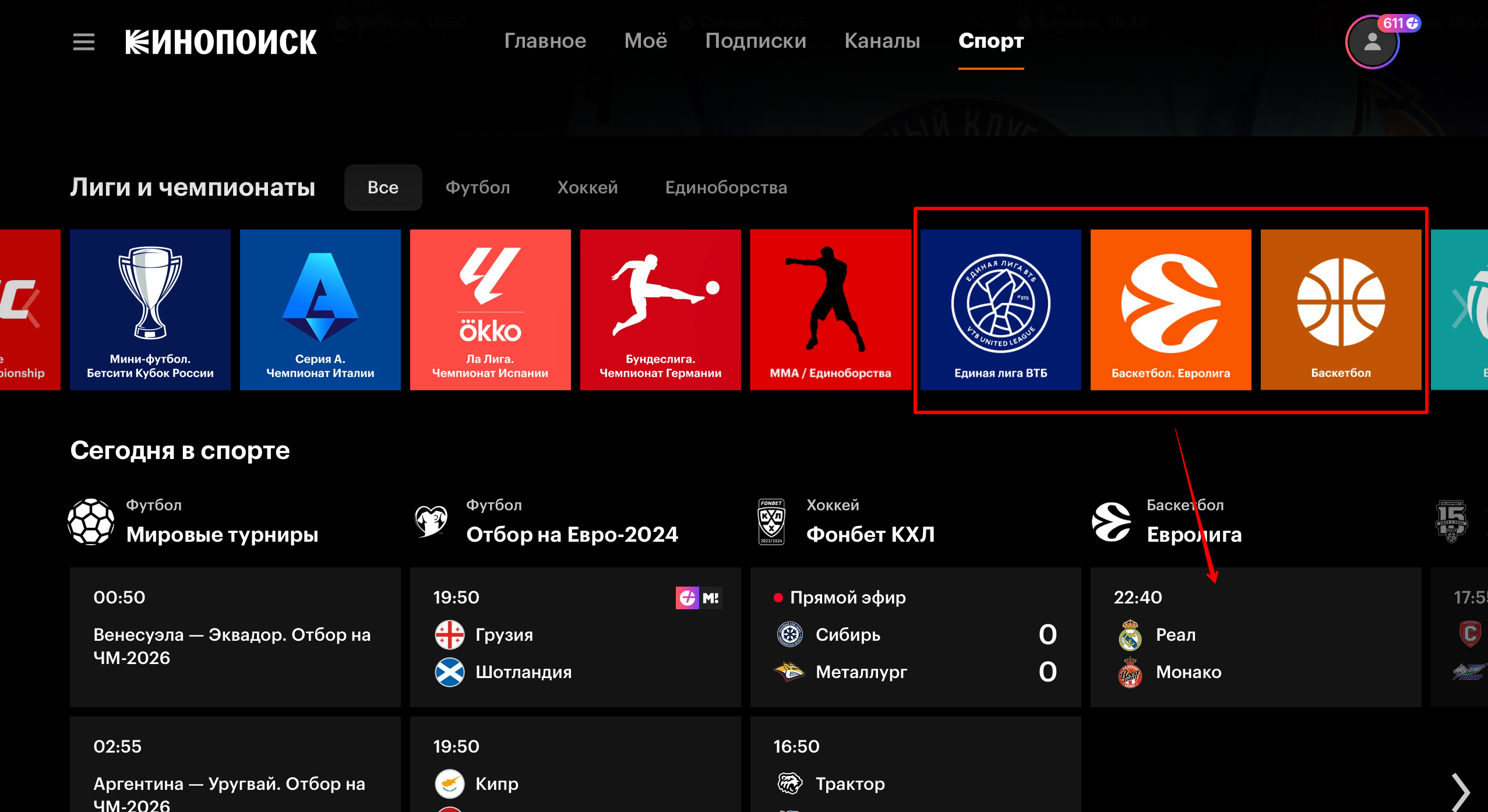The height and width of the screenshot is (812, 1488).
Task: Open the Грузия vs Шотландия match card
Action: point(574,637)
